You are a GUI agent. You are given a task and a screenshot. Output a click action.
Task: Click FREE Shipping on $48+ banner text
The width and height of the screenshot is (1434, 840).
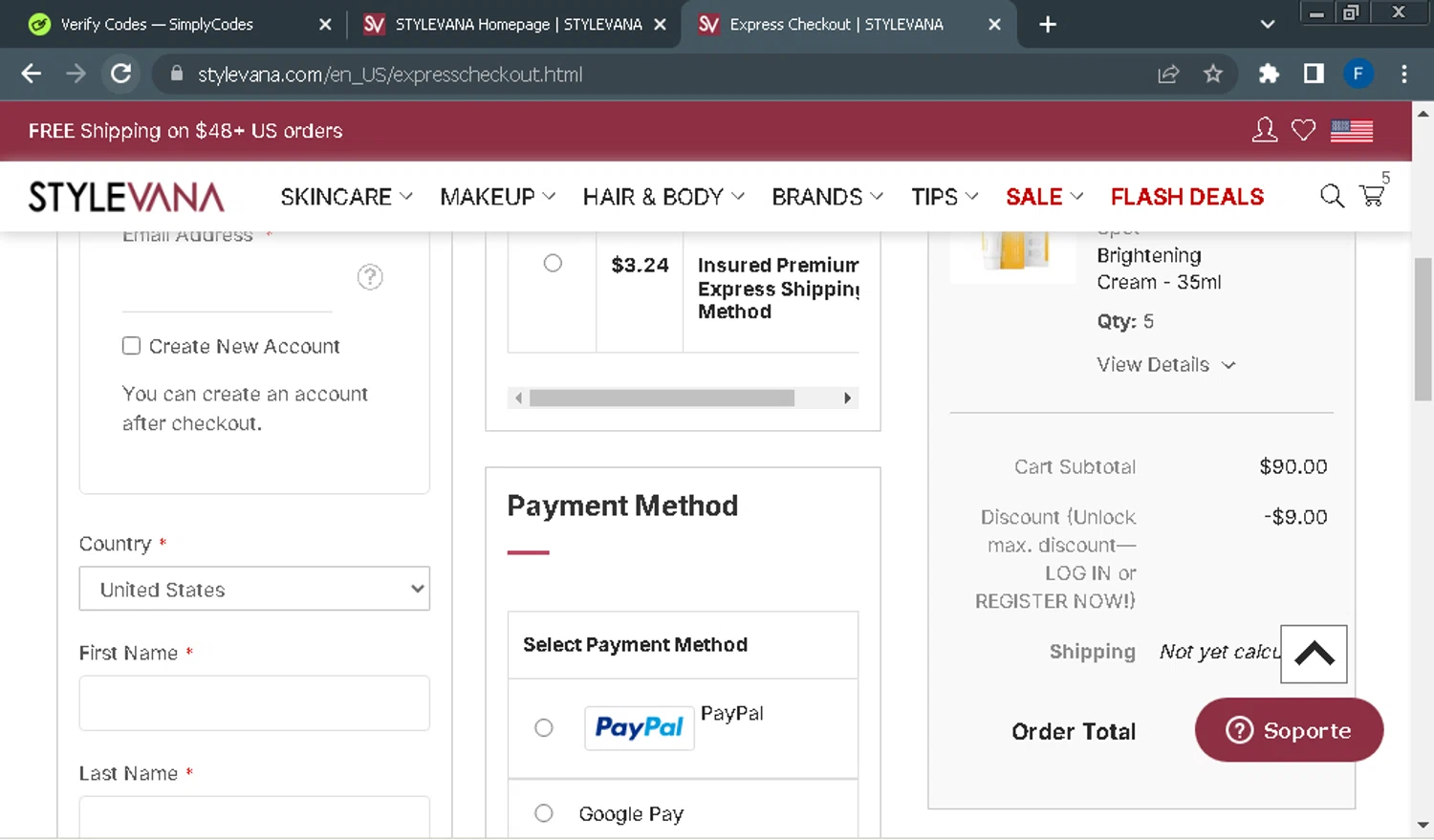point(185,131)
